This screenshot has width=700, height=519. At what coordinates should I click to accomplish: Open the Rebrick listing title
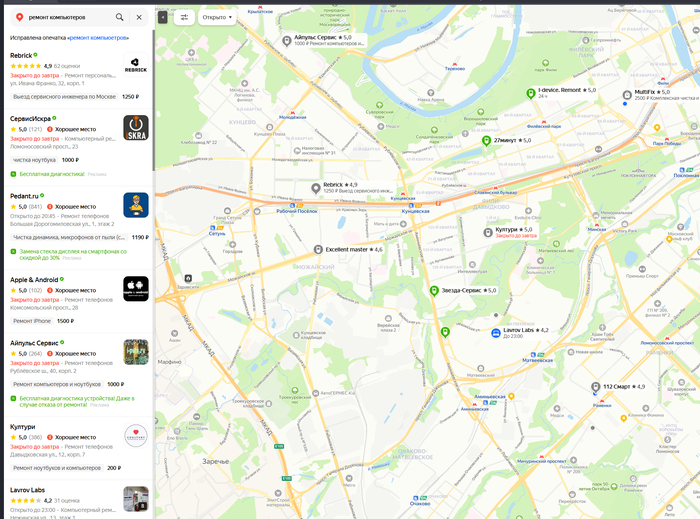(x=21, y=55)
